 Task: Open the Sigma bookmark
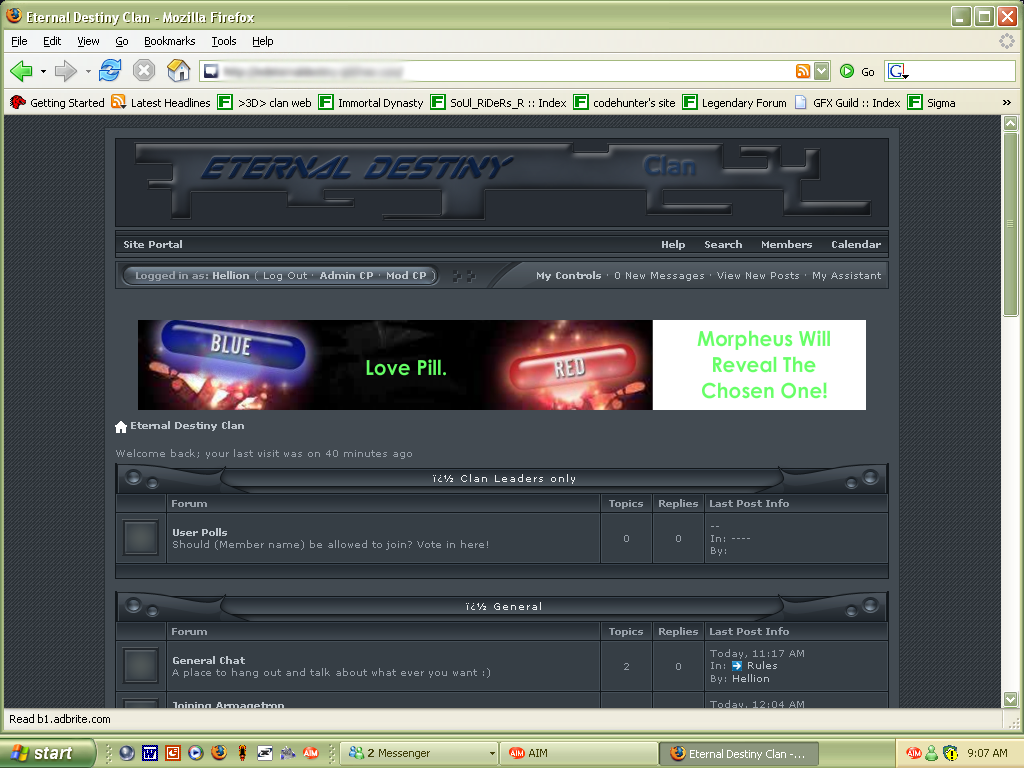pos(932,103)
